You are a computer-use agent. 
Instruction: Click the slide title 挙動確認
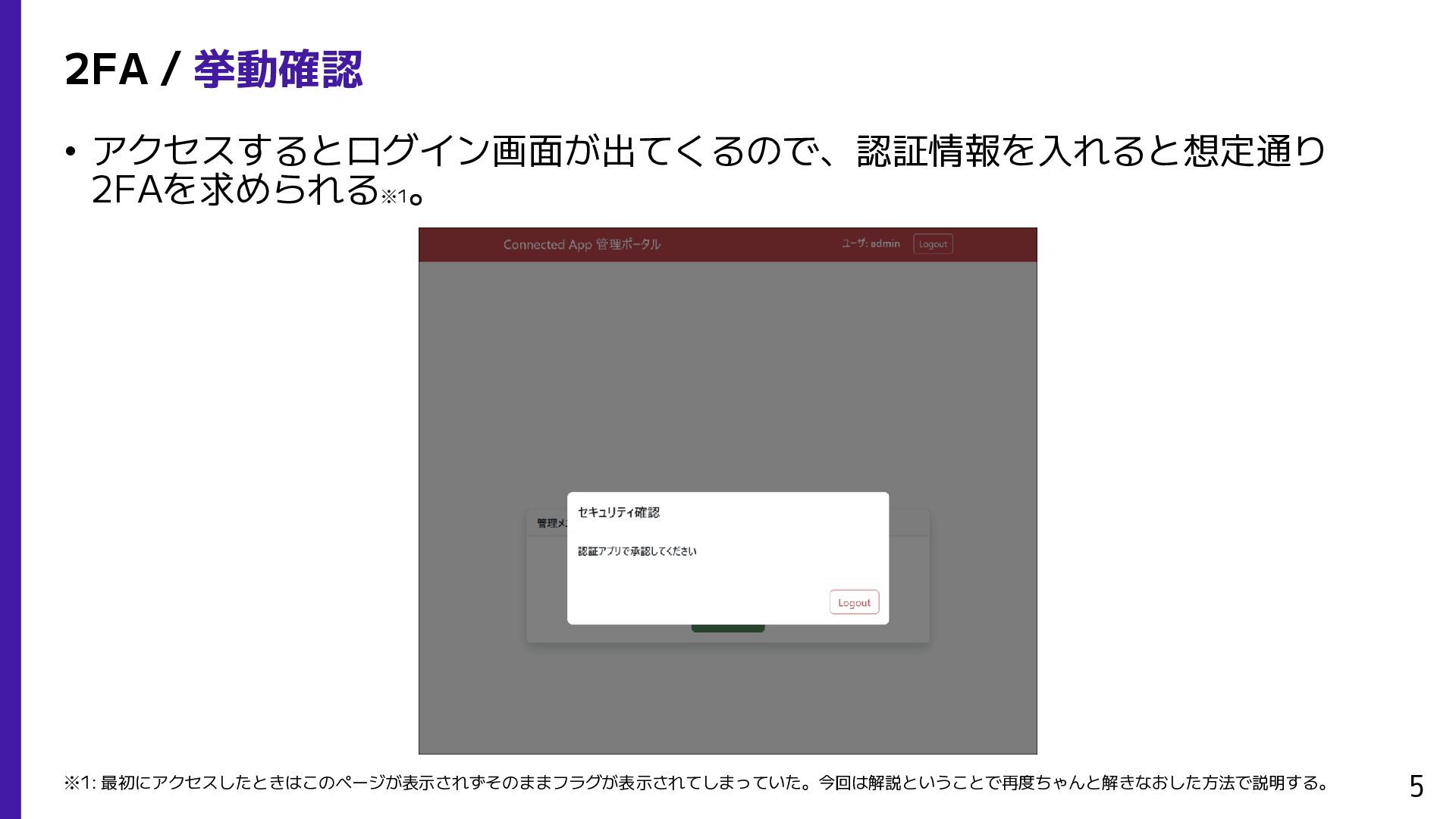[278, 70]
